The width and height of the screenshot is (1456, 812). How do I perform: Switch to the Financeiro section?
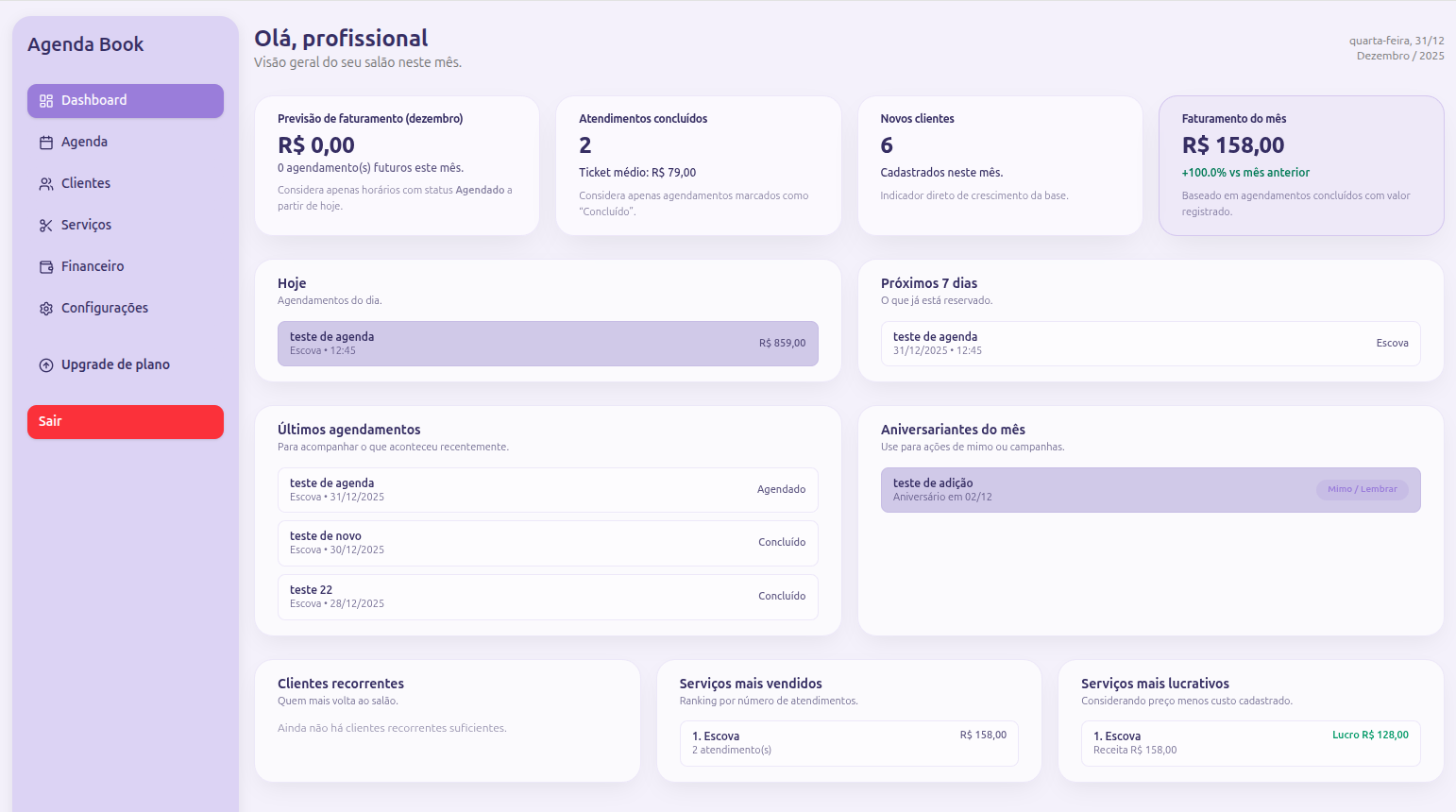pos(92,266)
